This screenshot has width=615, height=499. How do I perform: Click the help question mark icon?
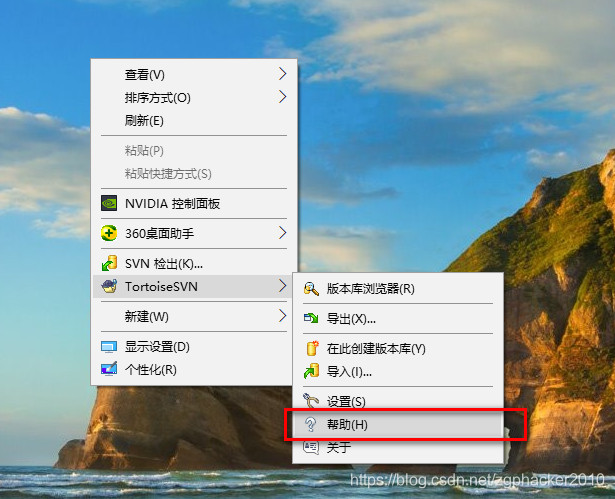coord(311,424)
